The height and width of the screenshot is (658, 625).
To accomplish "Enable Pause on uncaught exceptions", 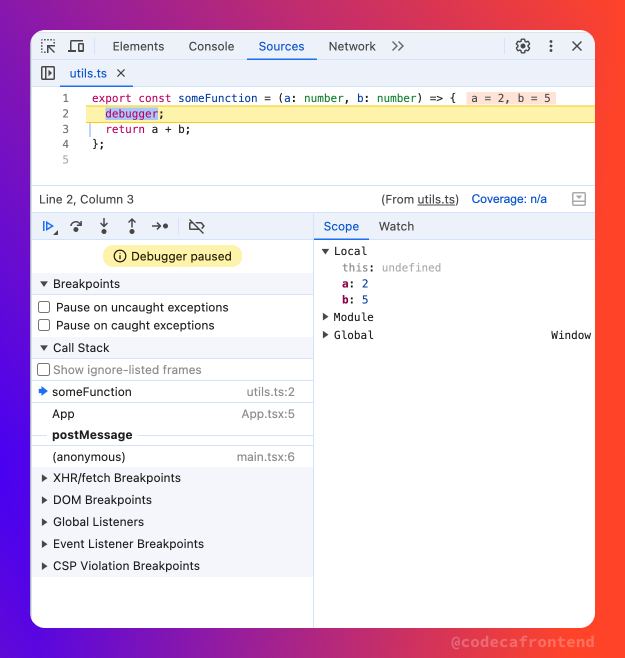I will pyautogui.click(x=44, y=307).
